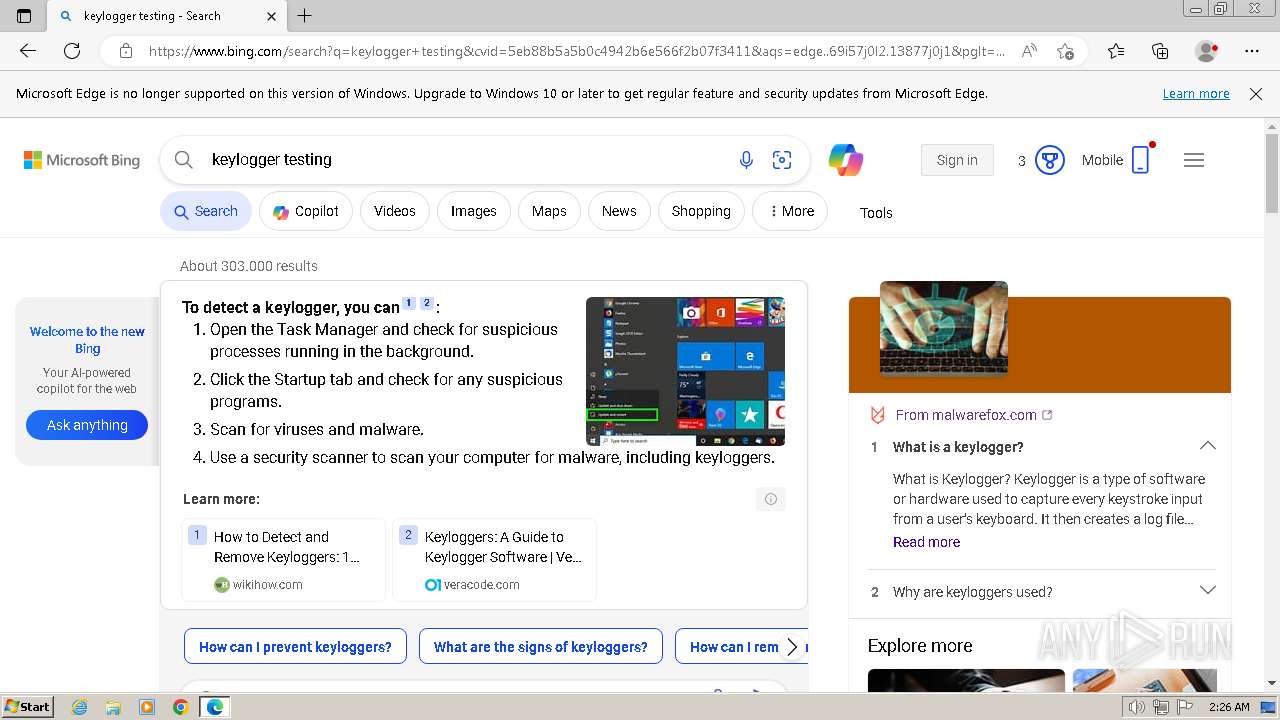Open the Learn more link in notification
Image resolution: width=1280 pixels, height=720 pixels.
1196,94
